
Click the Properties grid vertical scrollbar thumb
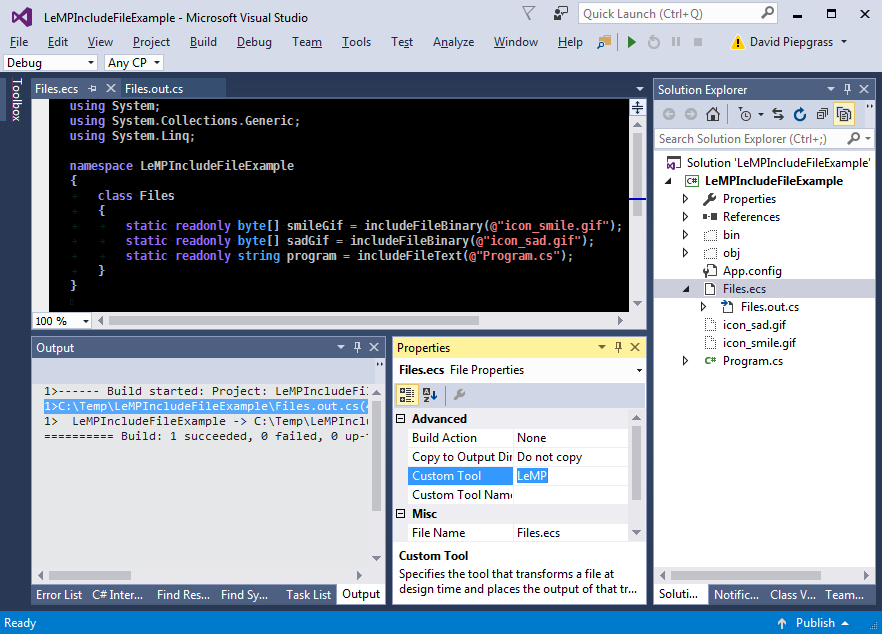[x=636, y=463]
